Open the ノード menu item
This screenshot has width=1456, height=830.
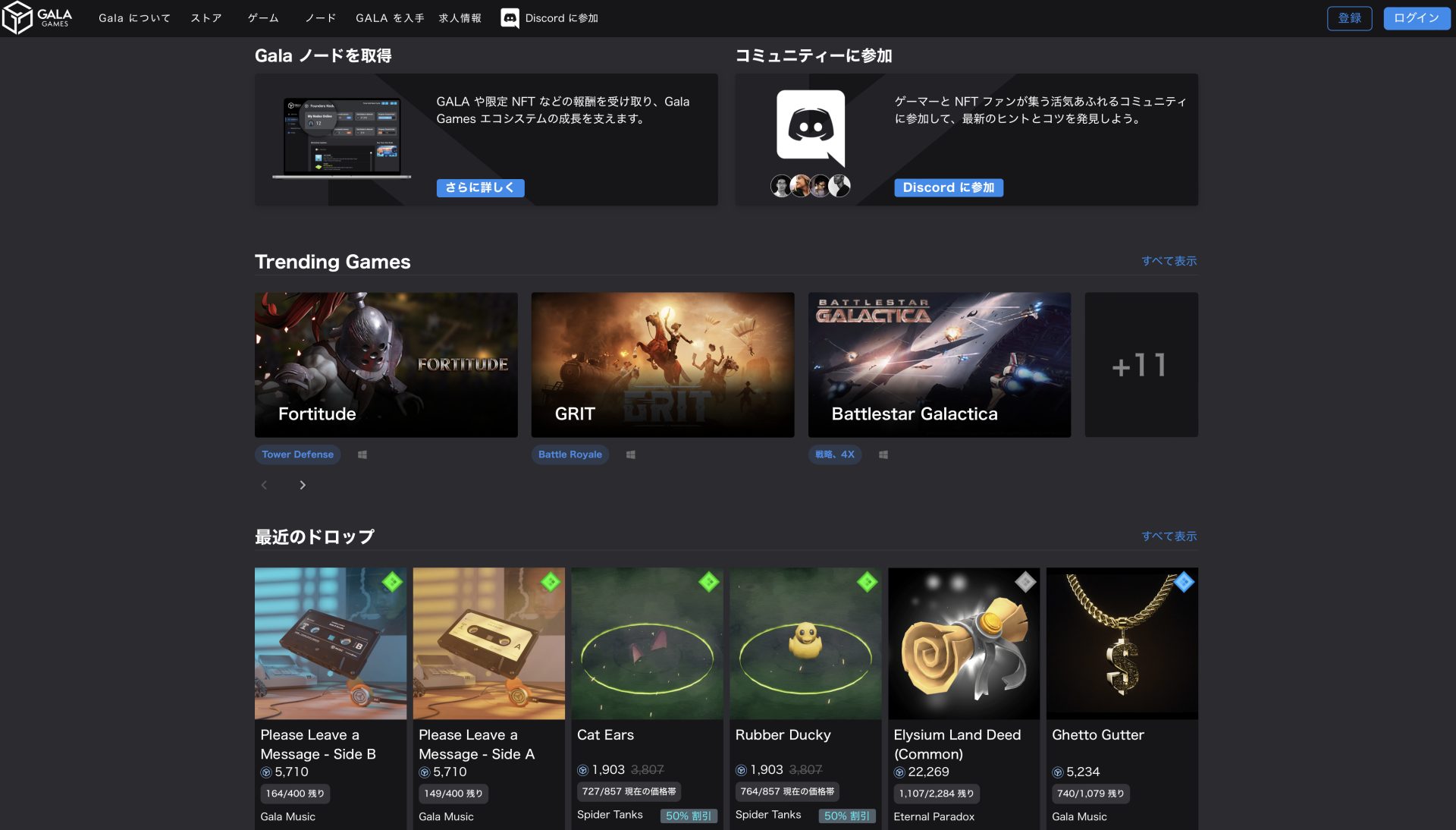click(320, 18)
